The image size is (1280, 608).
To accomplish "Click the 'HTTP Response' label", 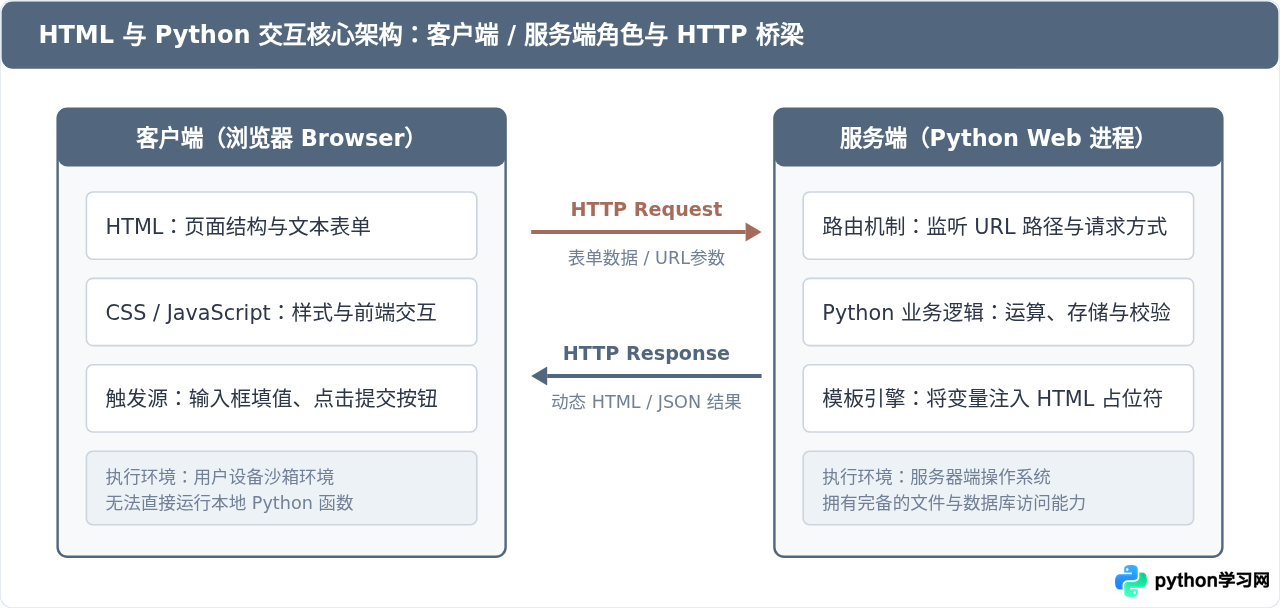I will coord(646,353).
